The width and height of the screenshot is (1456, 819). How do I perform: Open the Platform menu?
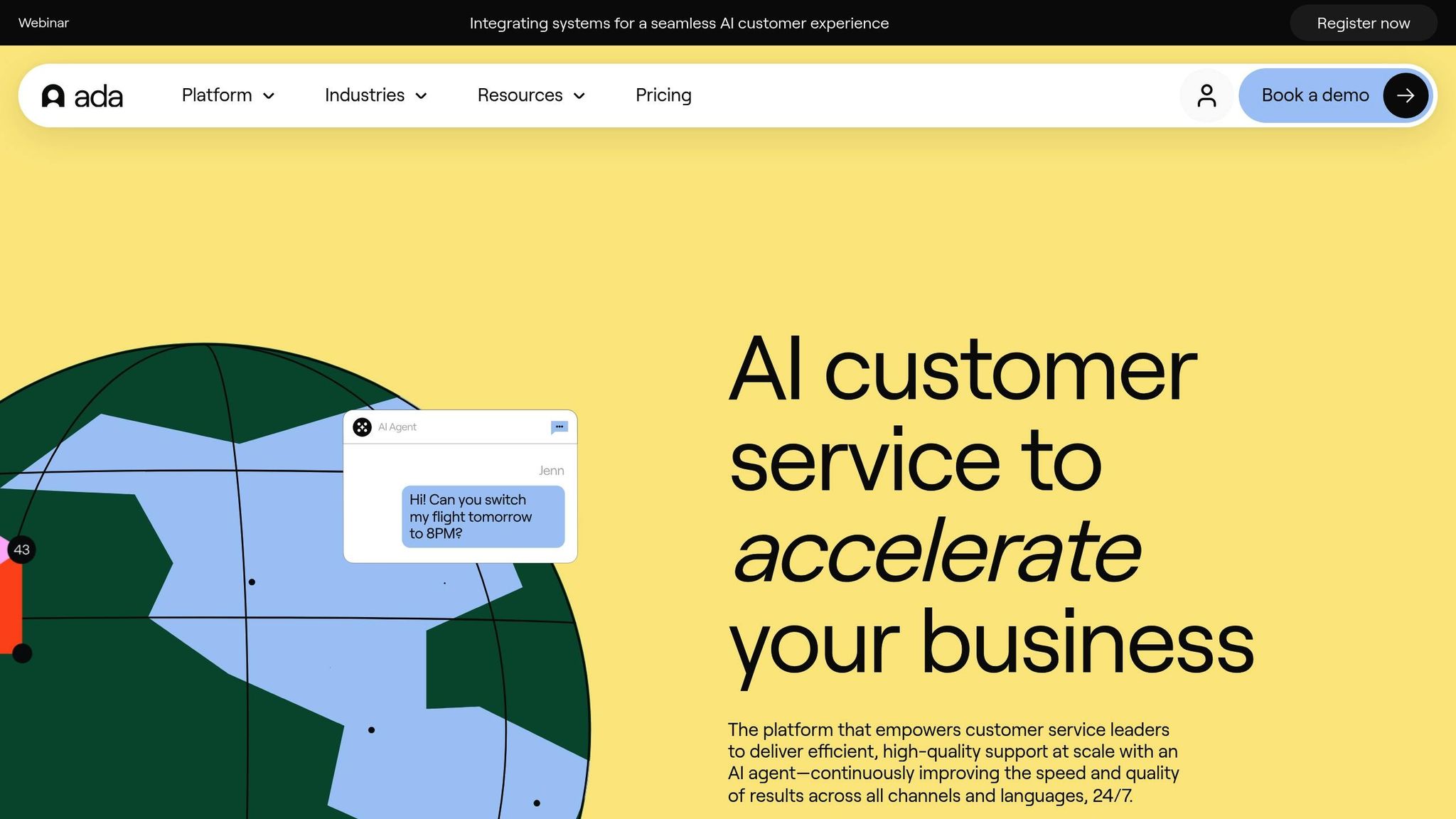228,95
